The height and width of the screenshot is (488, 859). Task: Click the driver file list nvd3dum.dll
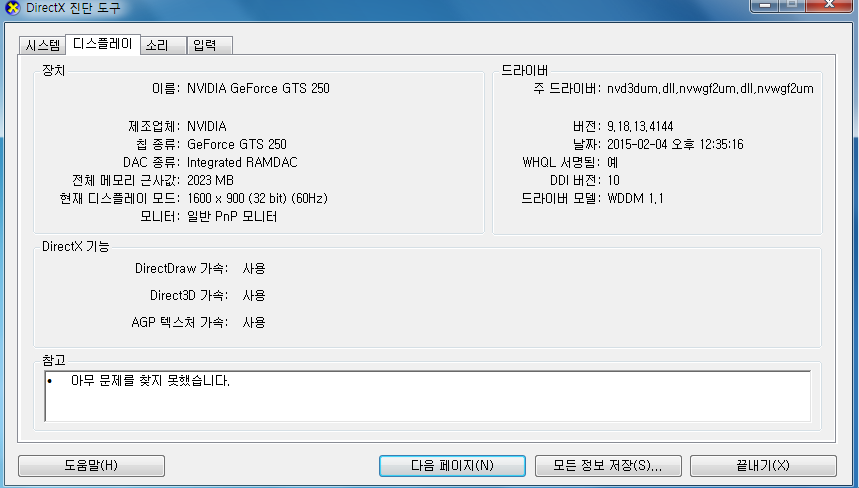click(x=710, y=89)
